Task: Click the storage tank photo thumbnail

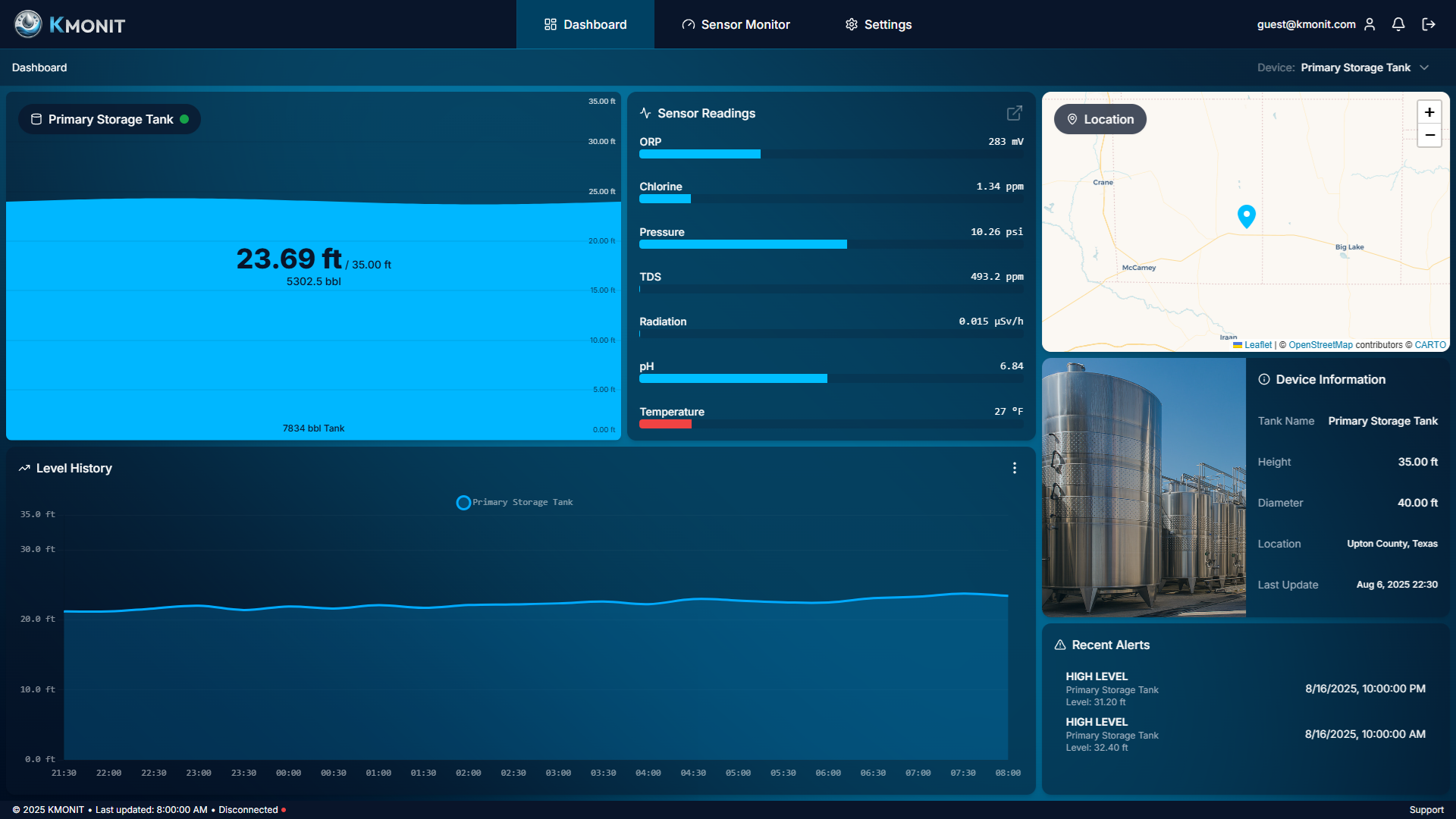Action: (x=1144, y=487)
